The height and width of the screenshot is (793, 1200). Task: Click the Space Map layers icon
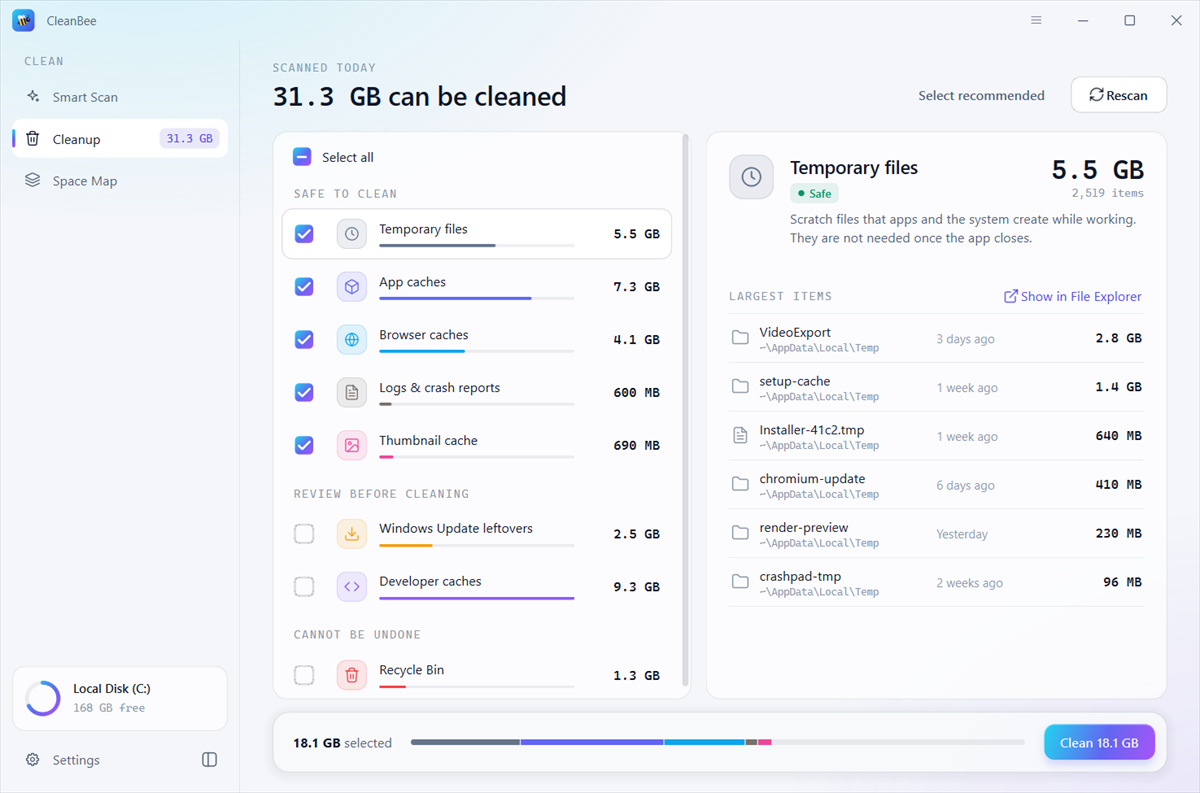[x=33, y=181]
